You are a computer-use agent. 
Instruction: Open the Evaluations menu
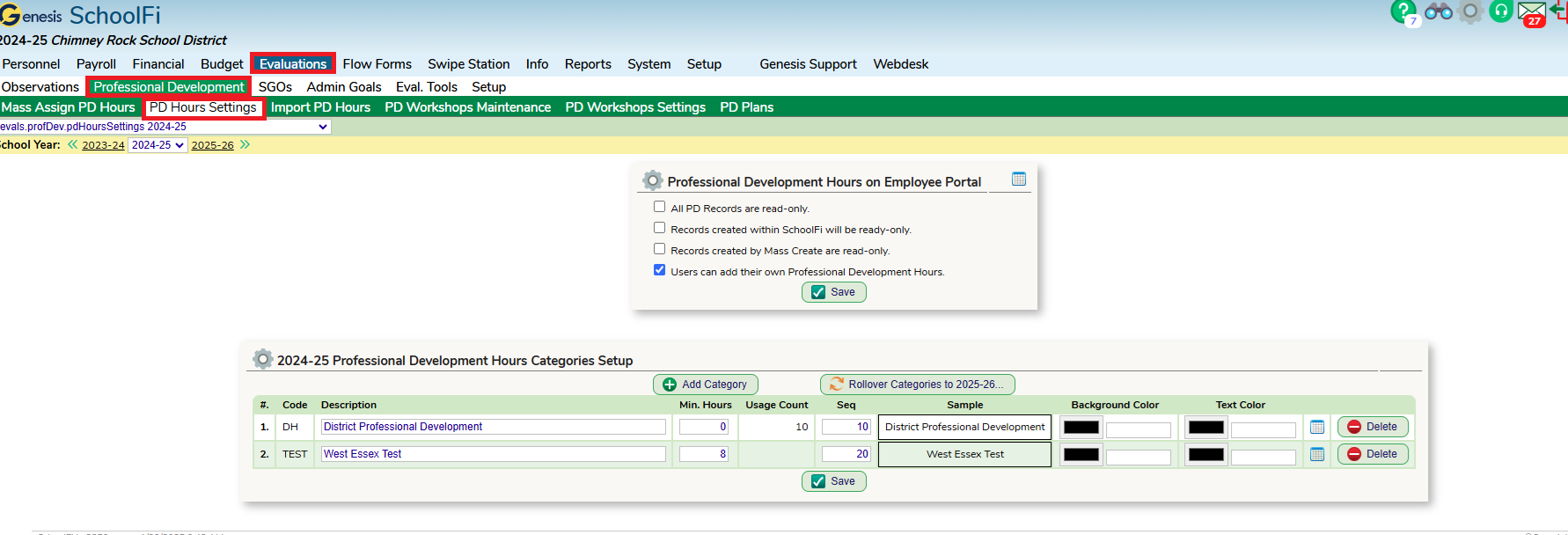pos(293,63)
